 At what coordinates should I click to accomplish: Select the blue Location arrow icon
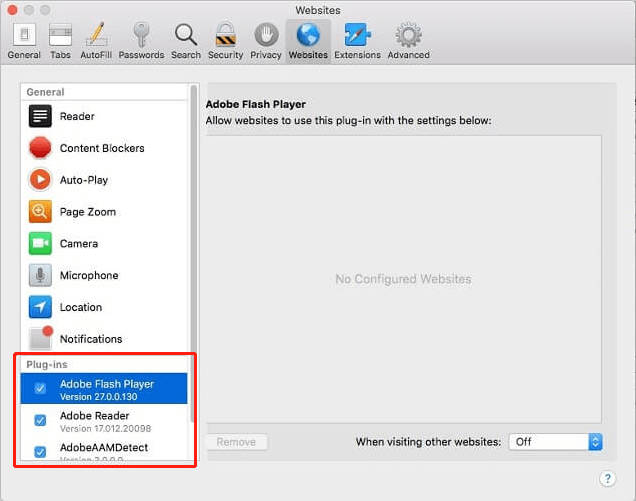tap(40, 307)
